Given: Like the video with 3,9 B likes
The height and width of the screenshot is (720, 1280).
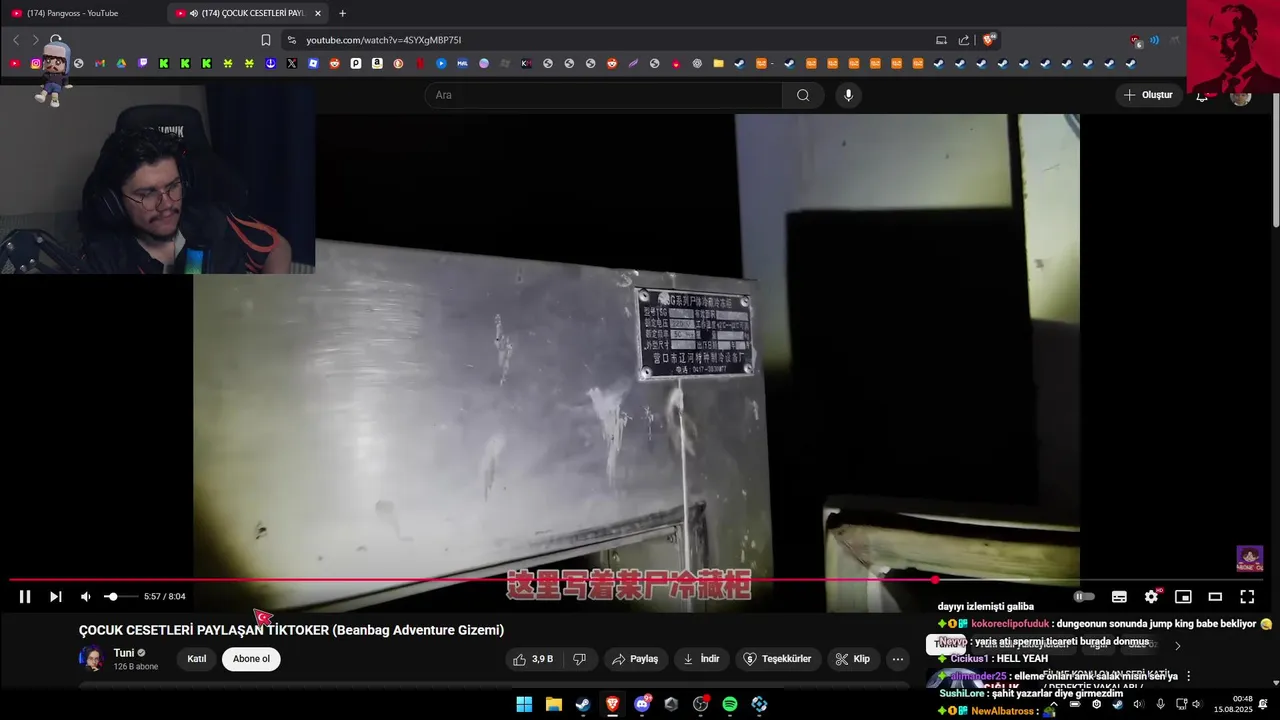Looking at the screenshot, I should pos(535,659).
